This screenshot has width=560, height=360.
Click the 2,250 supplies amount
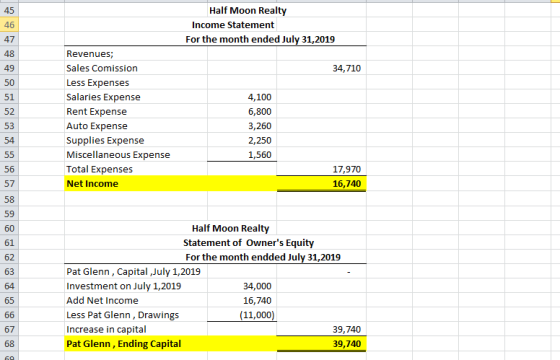point(260,140)
